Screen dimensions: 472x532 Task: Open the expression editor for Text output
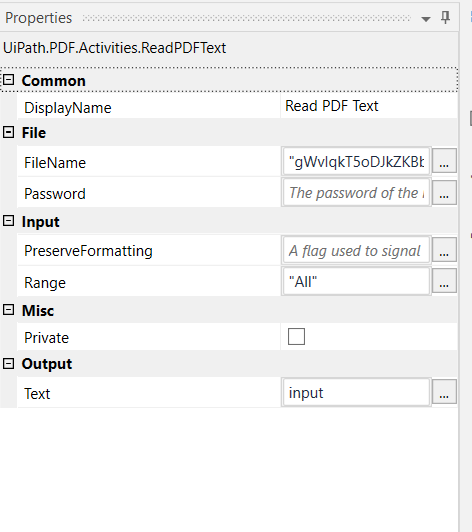[444, 392]
